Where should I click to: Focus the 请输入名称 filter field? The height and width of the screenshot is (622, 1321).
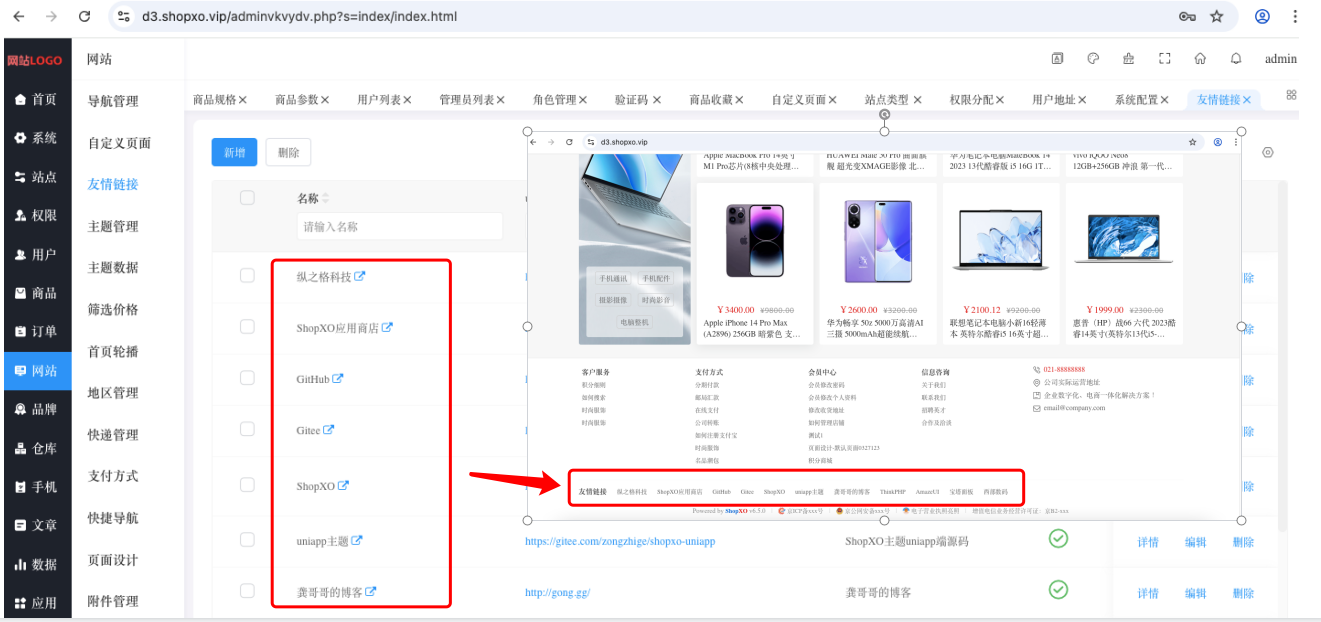pyautogui.click(x=400, y=227)
